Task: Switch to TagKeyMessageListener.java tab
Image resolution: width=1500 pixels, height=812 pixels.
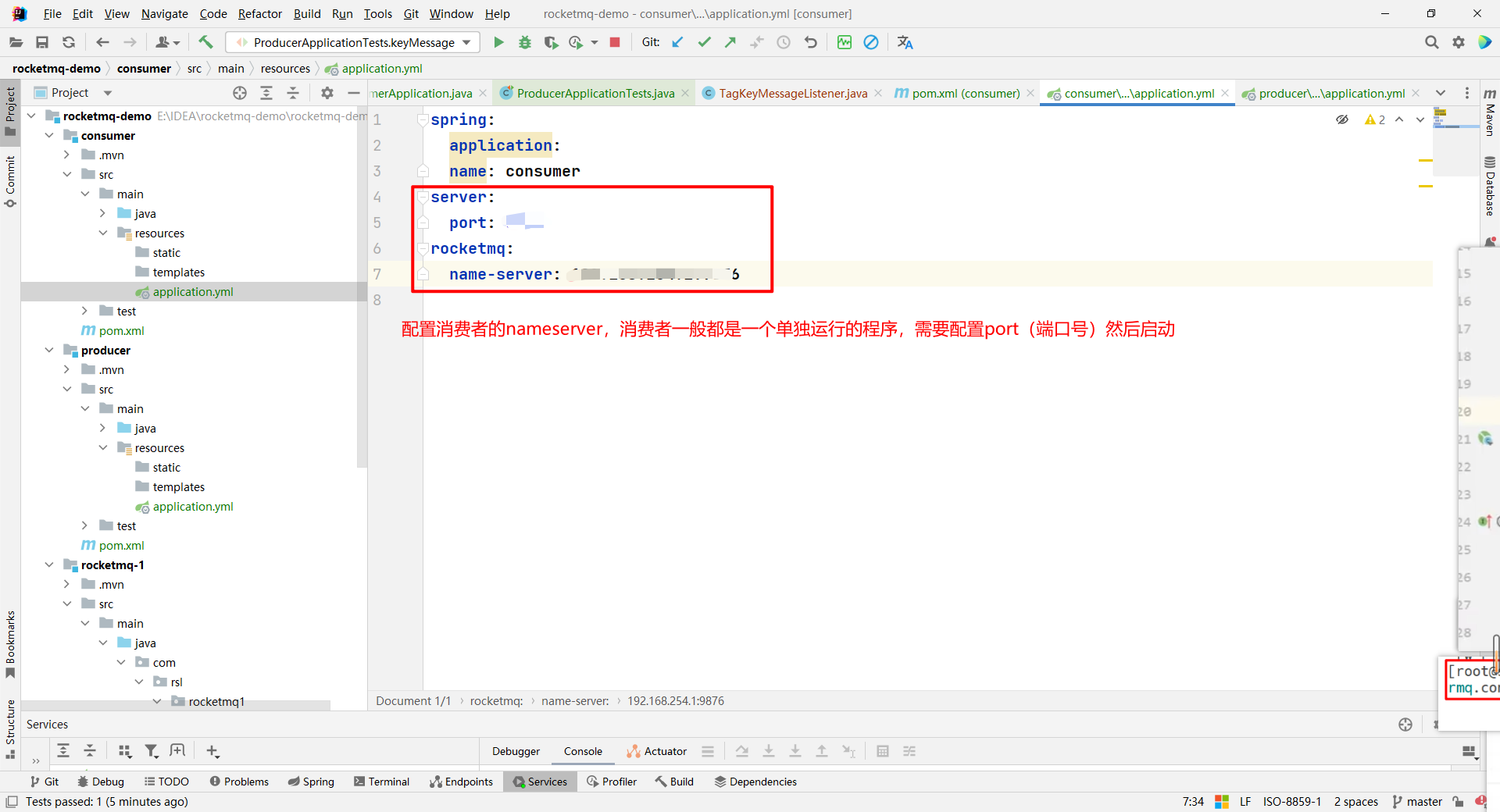Action: pyautogui.click(x=792, y=94)
